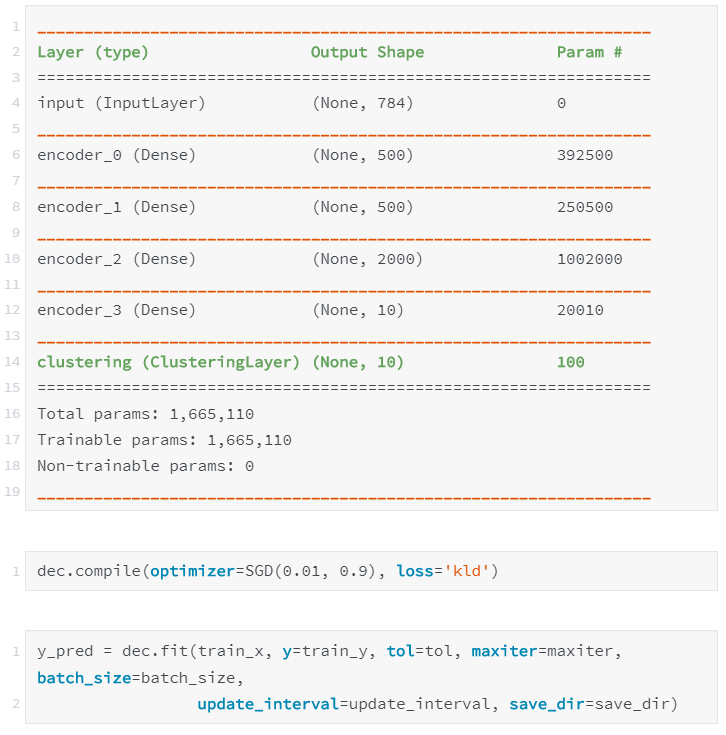Click the 'Total params: 1,665,110' line
The image size is (726, 735).
coord(146,414)
